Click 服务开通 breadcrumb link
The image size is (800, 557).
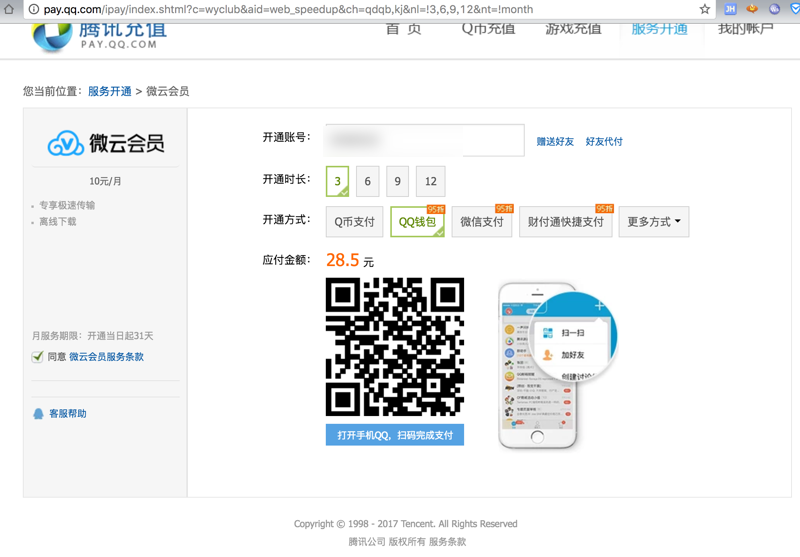click(x=110, y=91)
